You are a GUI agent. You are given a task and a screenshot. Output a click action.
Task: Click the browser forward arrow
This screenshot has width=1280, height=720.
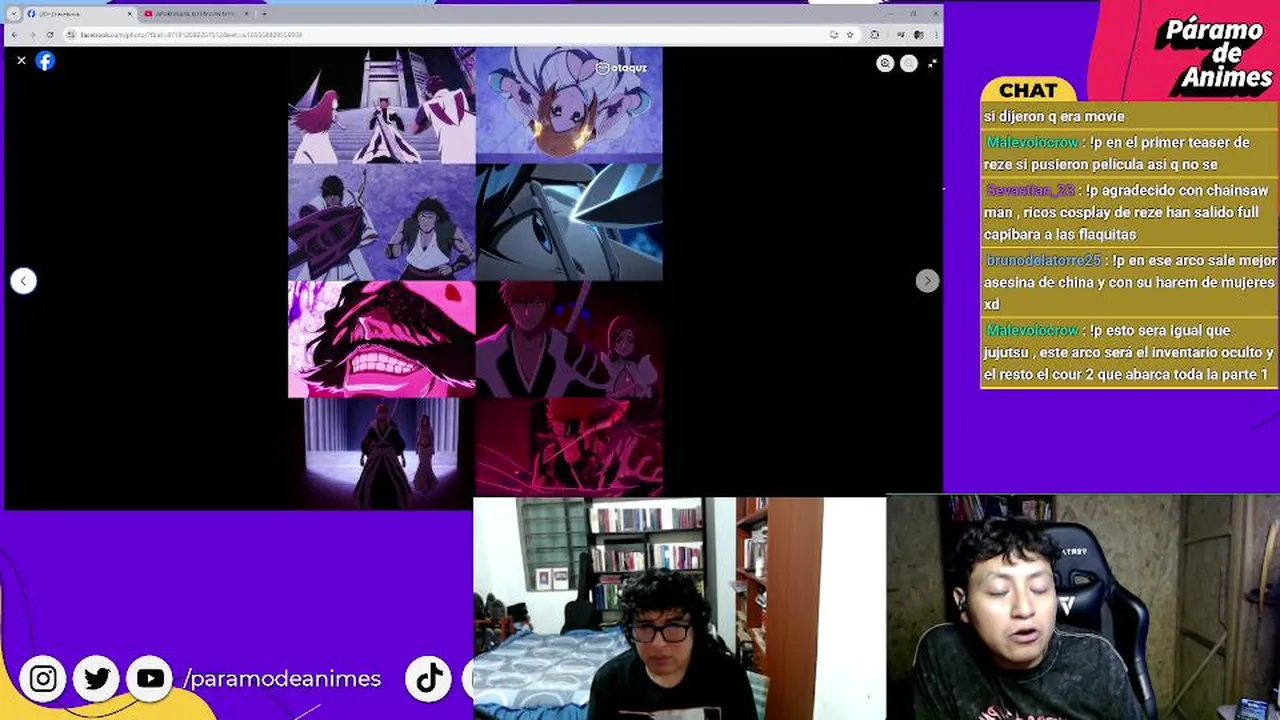point(31,34)
